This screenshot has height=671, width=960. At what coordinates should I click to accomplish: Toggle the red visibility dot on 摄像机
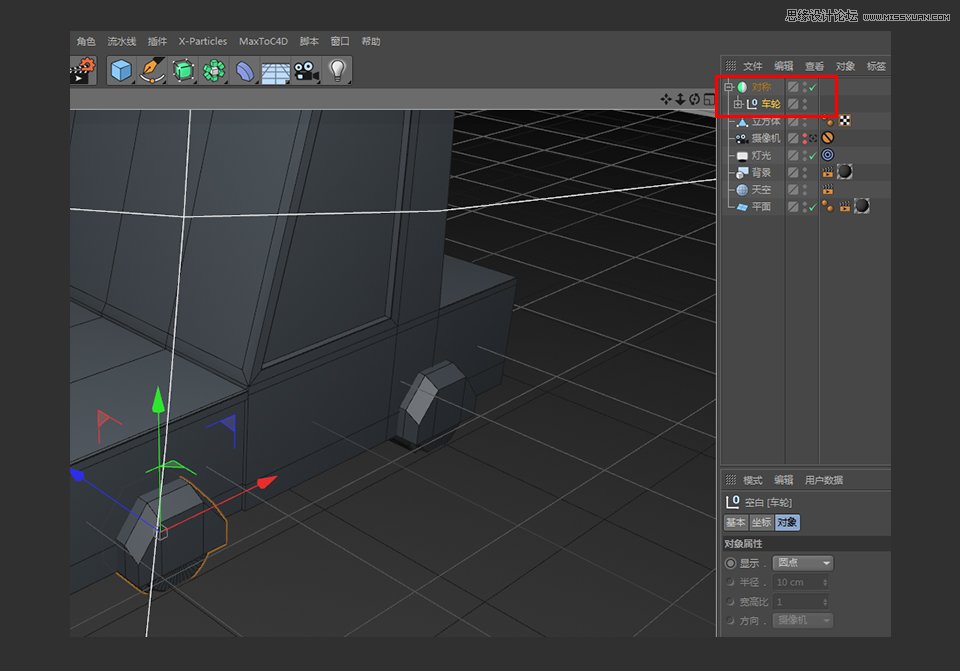point(806,137)
